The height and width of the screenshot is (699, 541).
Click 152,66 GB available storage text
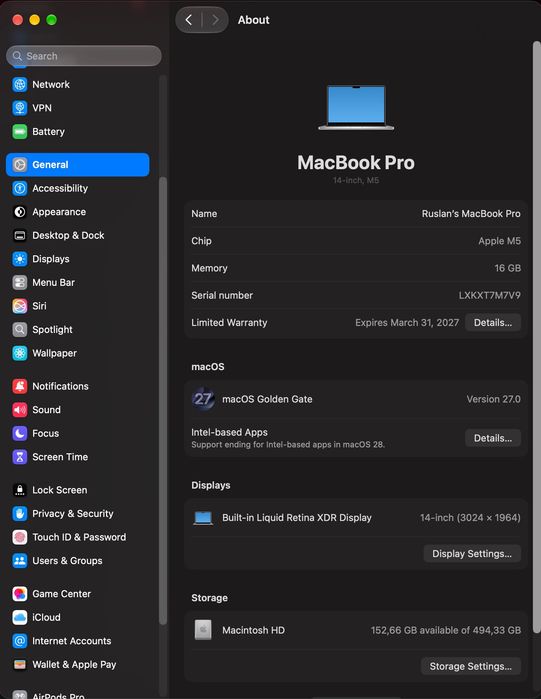click(446, 630)
